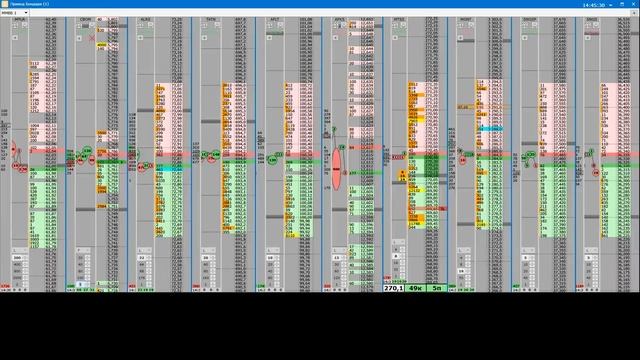Click the large red trade ellipse in AFKS column
Image resolution: width=640 pixels, height=360 pixels.
(x=336, y=169)
